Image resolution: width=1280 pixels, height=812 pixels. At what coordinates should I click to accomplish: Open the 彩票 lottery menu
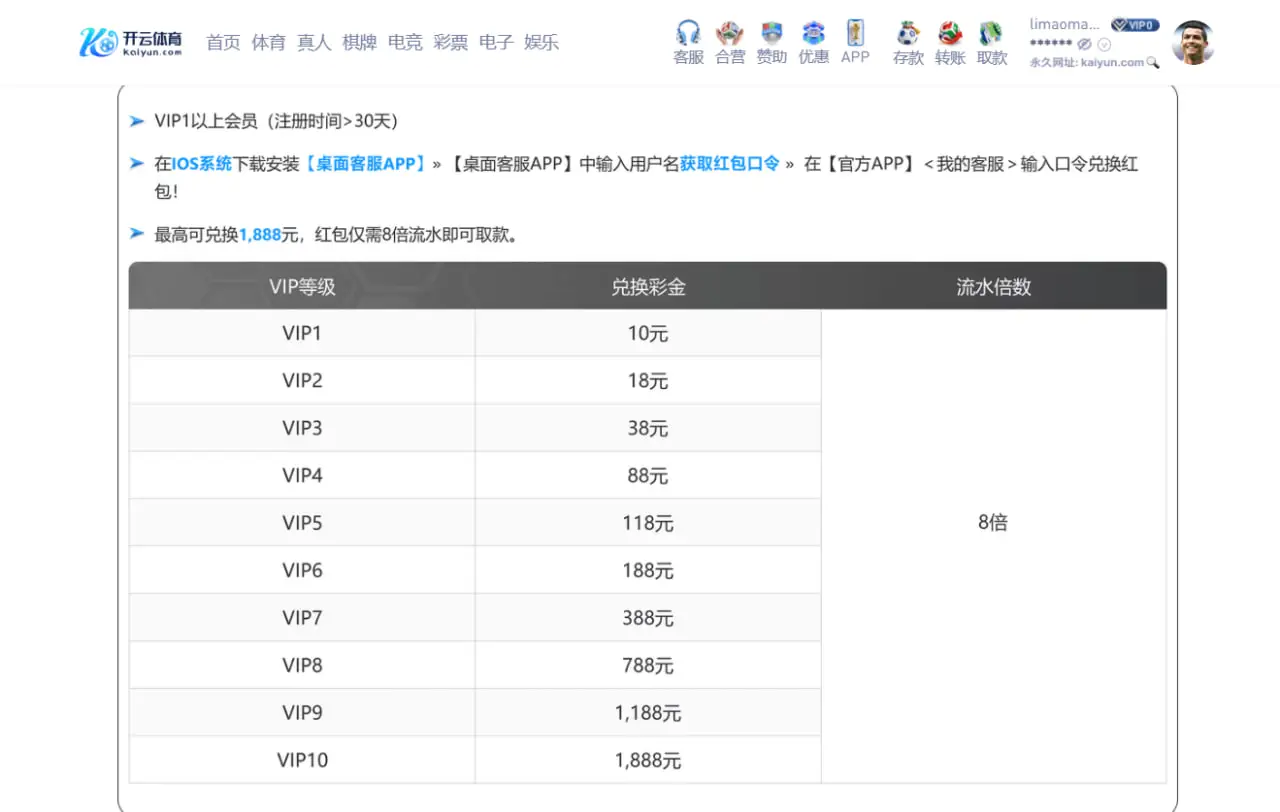pos(450,42)
